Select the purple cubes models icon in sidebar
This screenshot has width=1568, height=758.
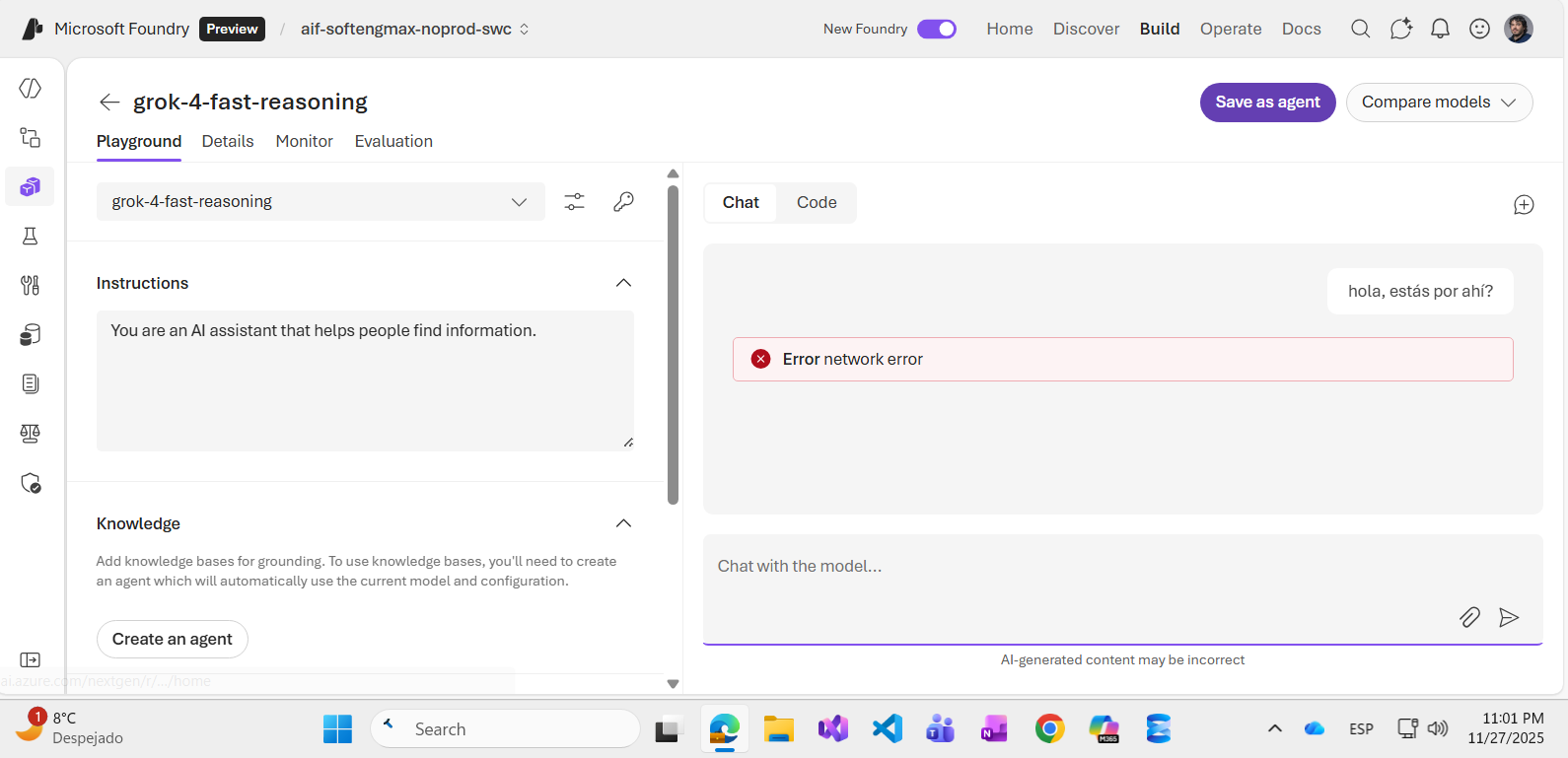[31, 186]
